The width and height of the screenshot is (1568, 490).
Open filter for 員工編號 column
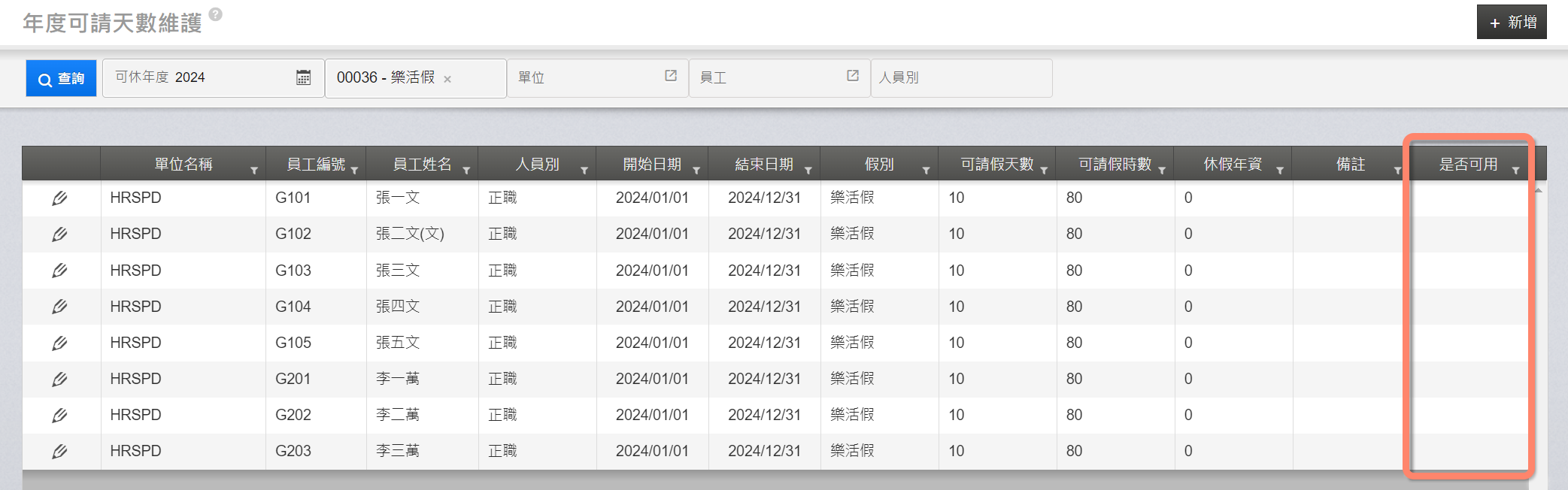pos(354,171)
